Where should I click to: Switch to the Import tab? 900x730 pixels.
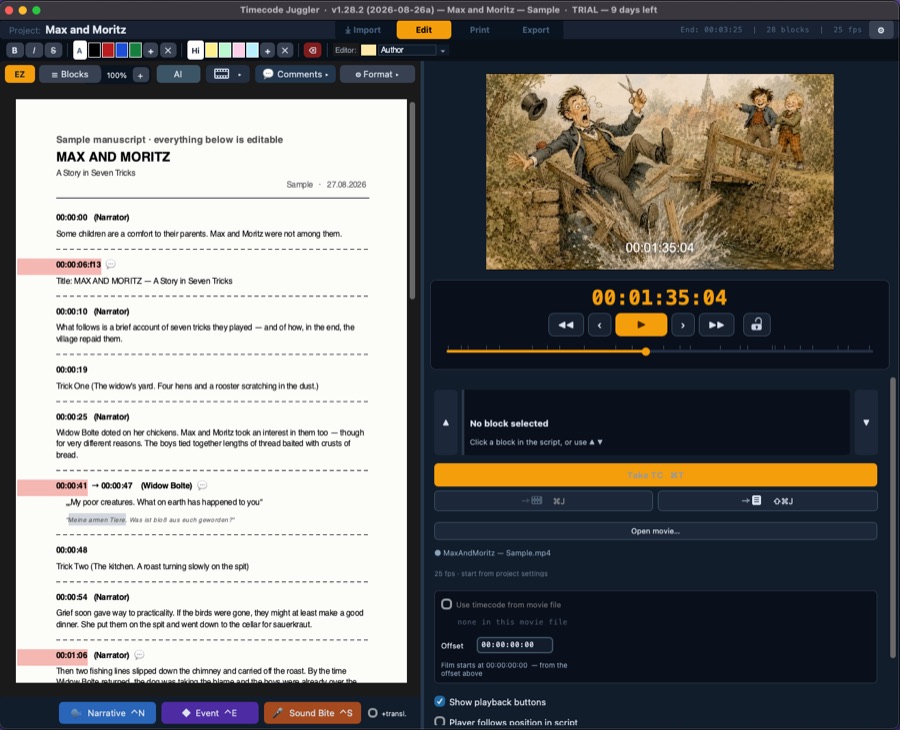(x=363, y=30)
